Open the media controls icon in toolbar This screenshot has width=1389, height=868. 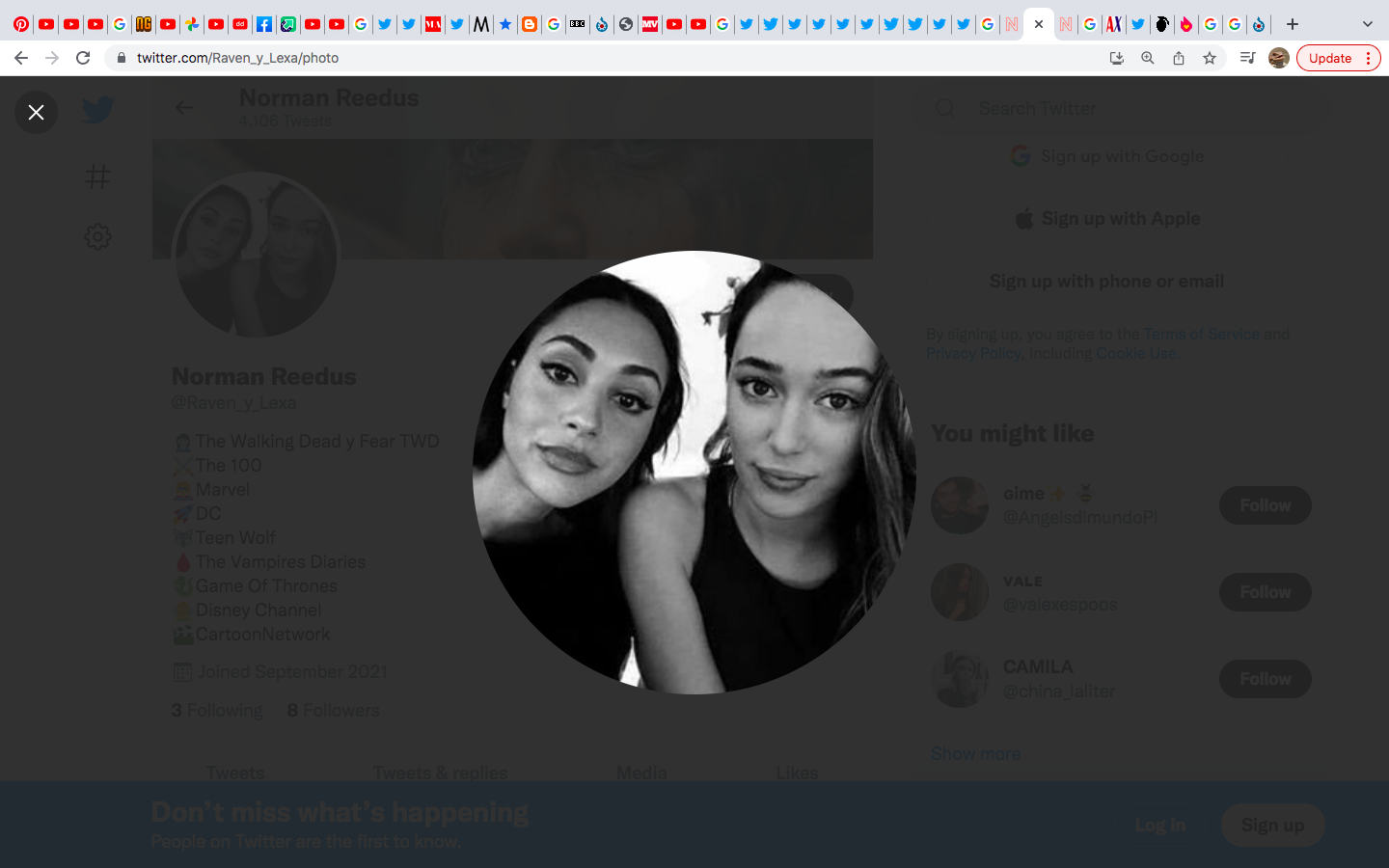point(1247,58)
